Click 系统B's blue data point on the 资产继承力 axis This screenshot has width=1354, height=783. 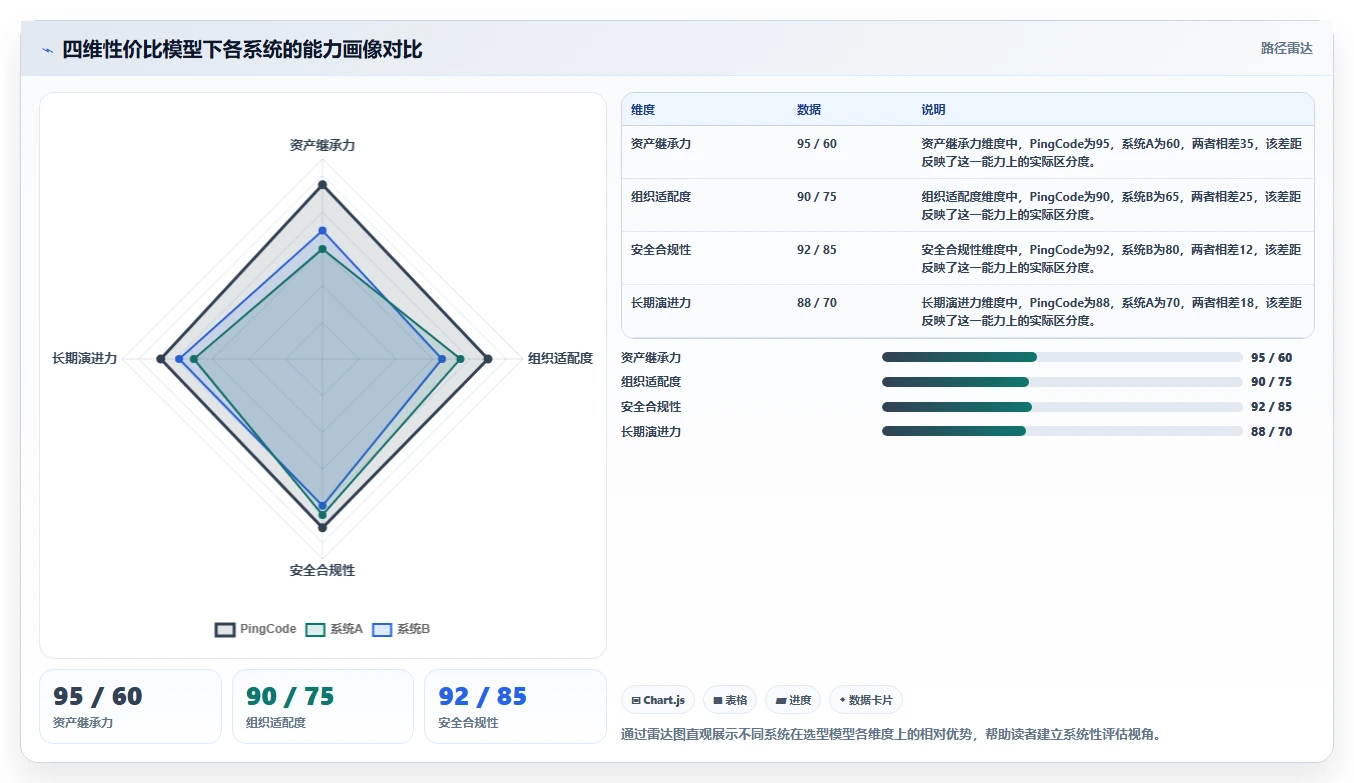click(322, 231)
